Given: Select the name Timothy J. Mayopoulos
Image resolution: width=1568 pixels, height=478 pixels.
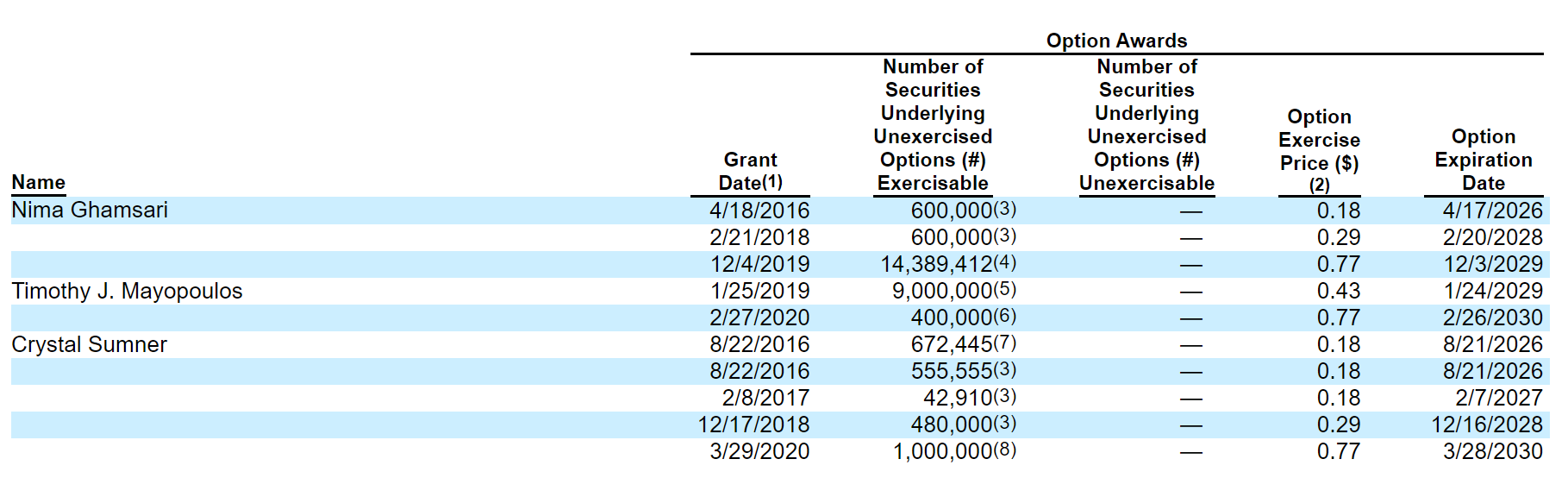Looking at the screenshot, I should [127, 292].
